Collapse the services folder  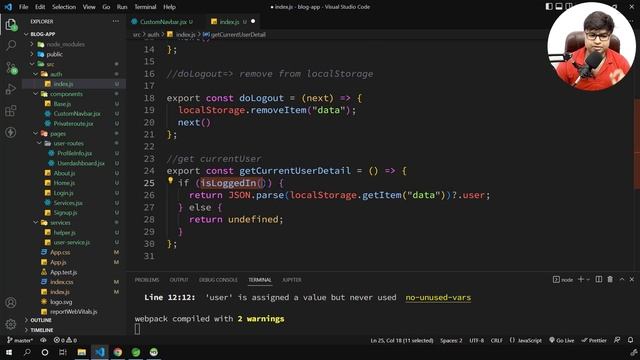(60, 222)
